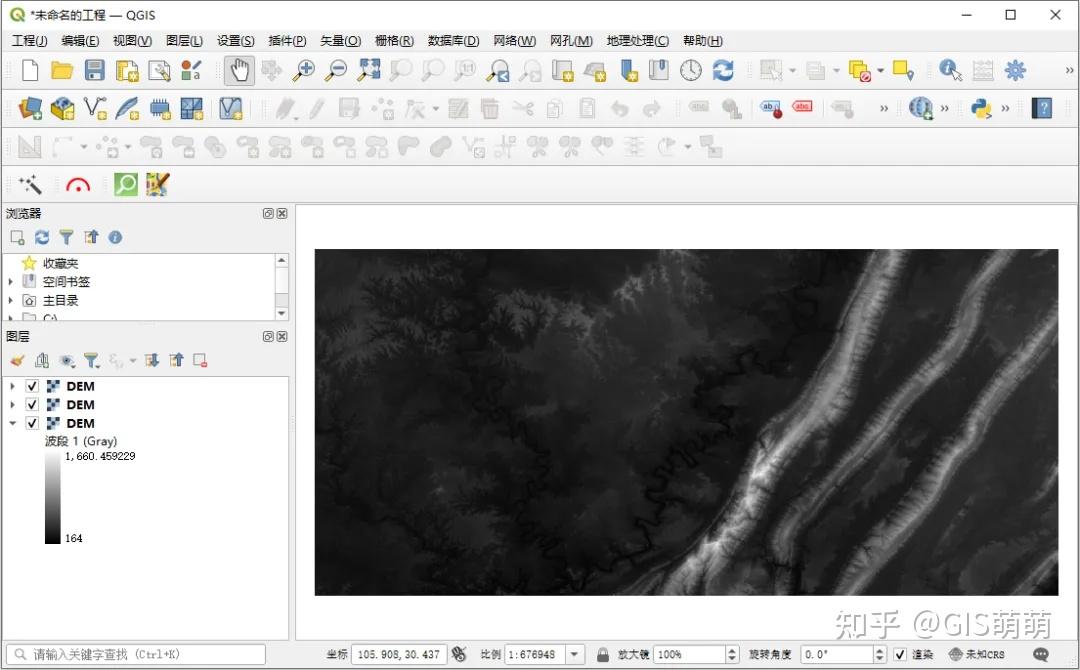Open the temporal controller clock
1080x670 pixels.
click(x=691, y=70)
